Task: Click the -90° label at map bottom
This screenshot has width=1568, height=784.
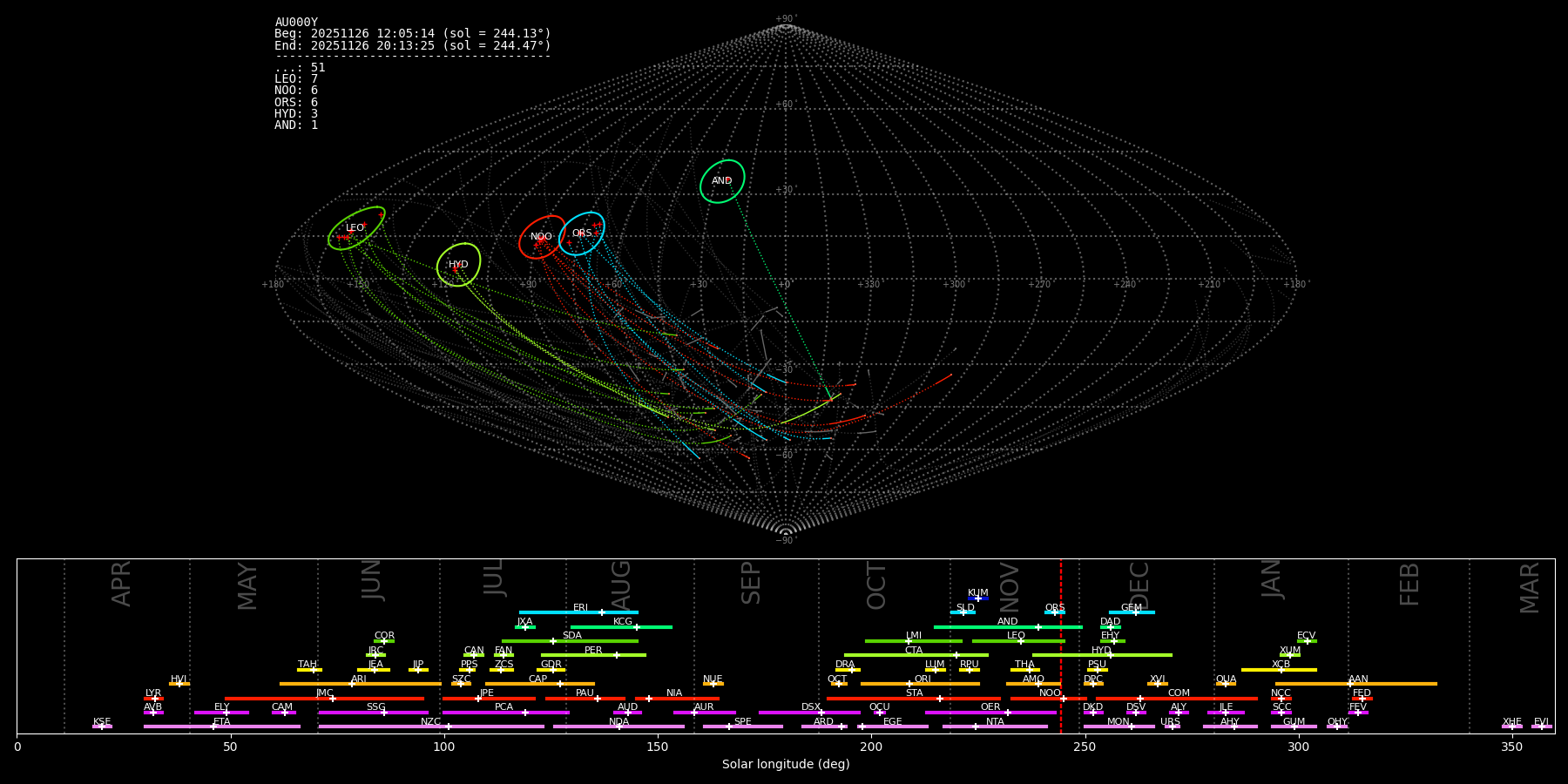Action: tap(786, 541)
